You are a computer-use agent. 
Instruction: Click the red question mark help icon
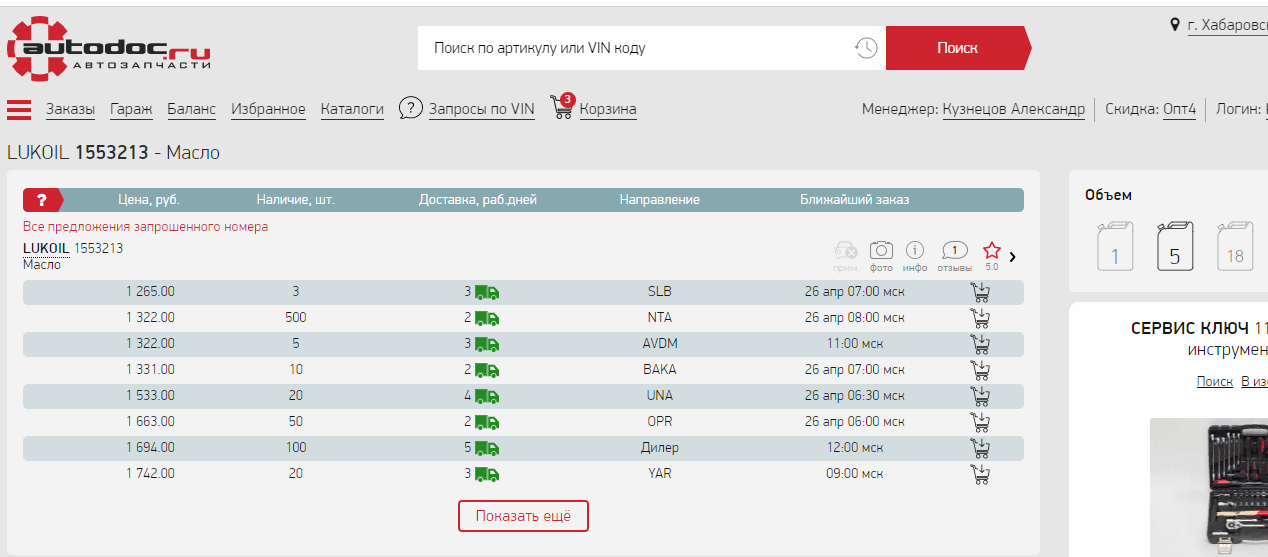(x=42, y=200)
